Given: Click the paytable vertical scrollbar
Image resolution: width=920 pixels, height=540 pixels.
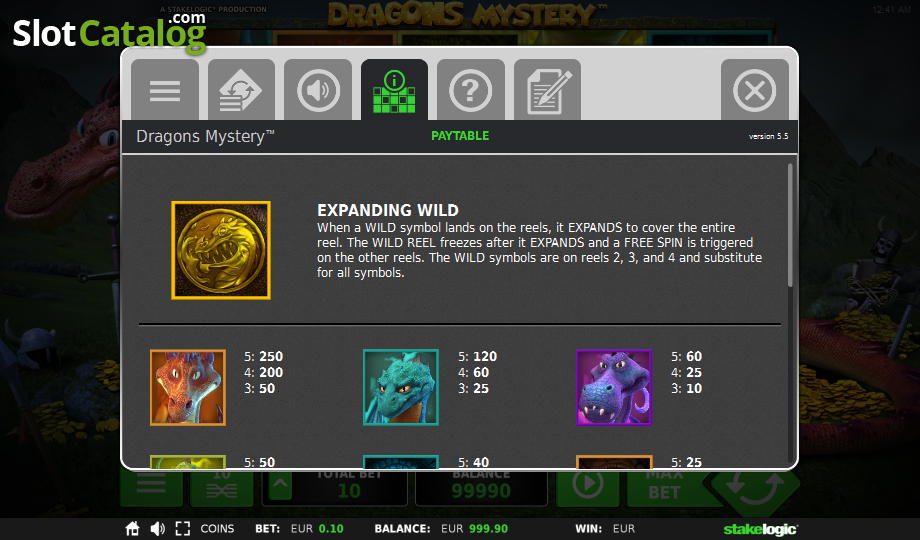Looking at the screenshot, I should point(790,226).
